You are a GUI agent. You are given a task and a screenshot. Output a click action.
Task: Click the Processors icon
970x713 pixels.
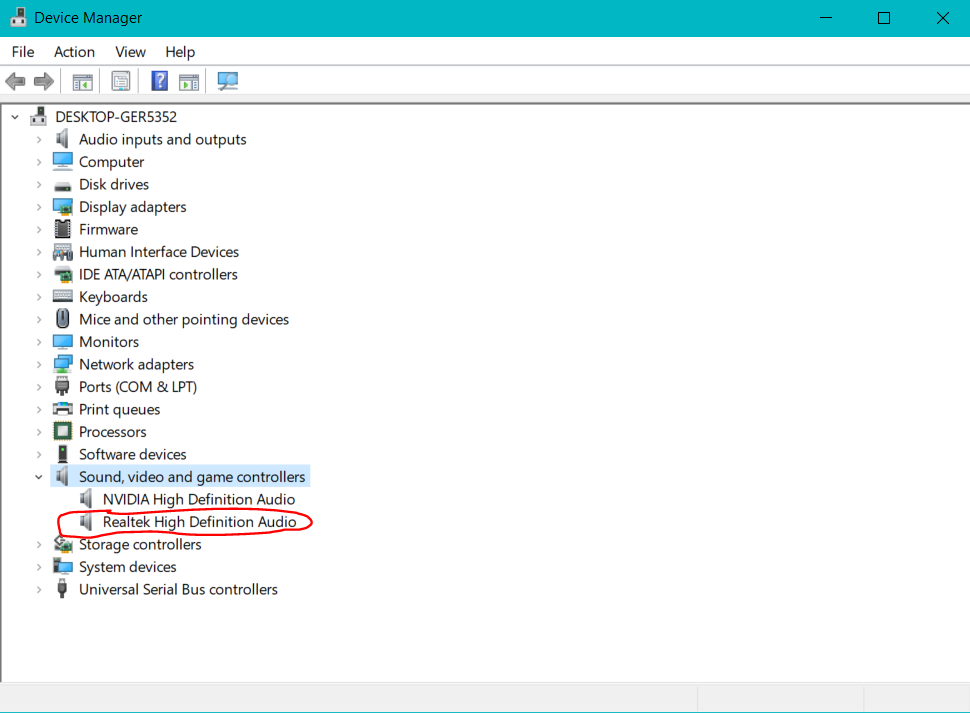point(62,431)
